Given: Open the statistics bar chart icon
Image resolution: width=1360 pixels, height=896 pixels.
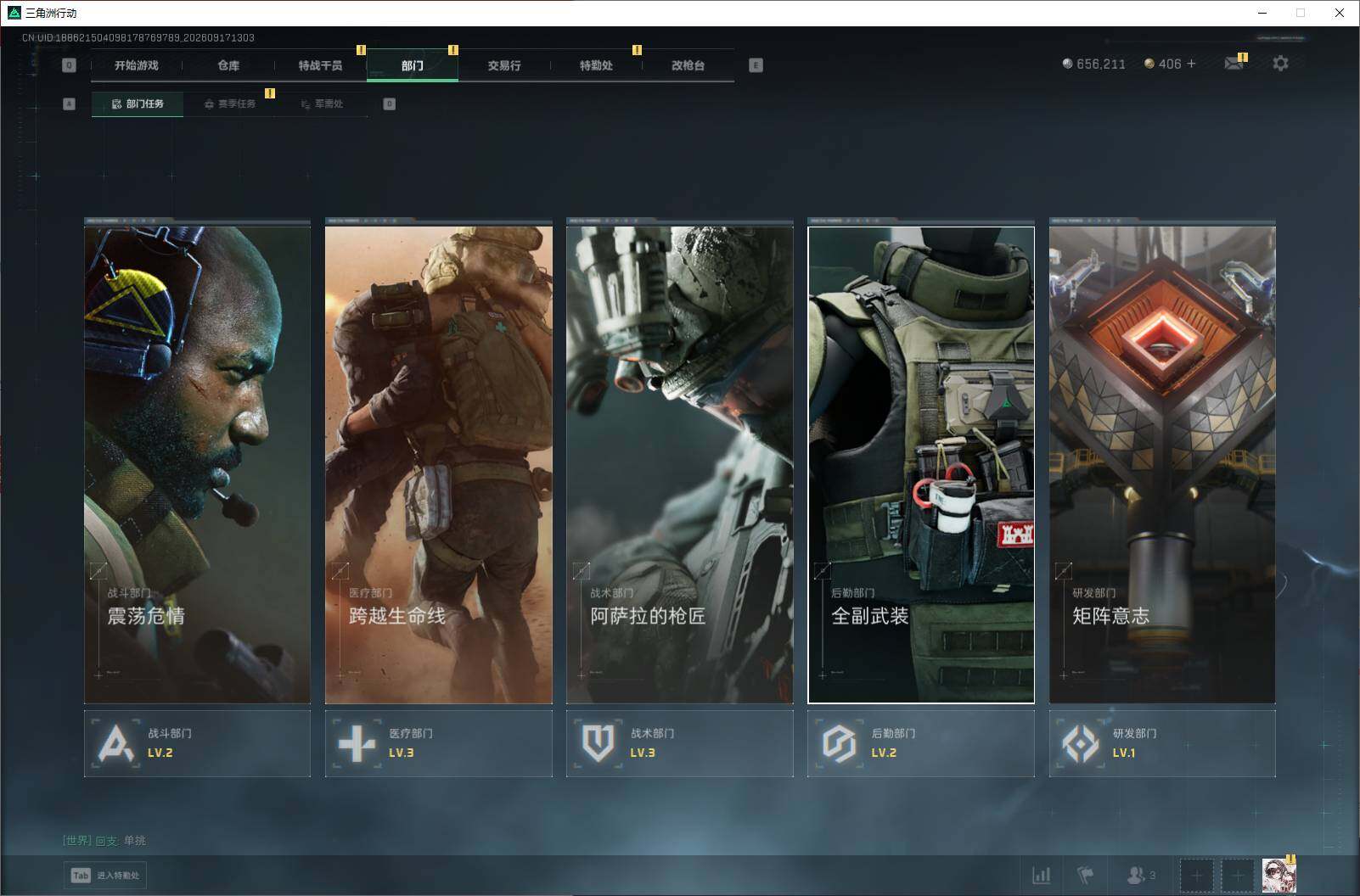Looking at the screenshot, I should tap(1041, 875).
